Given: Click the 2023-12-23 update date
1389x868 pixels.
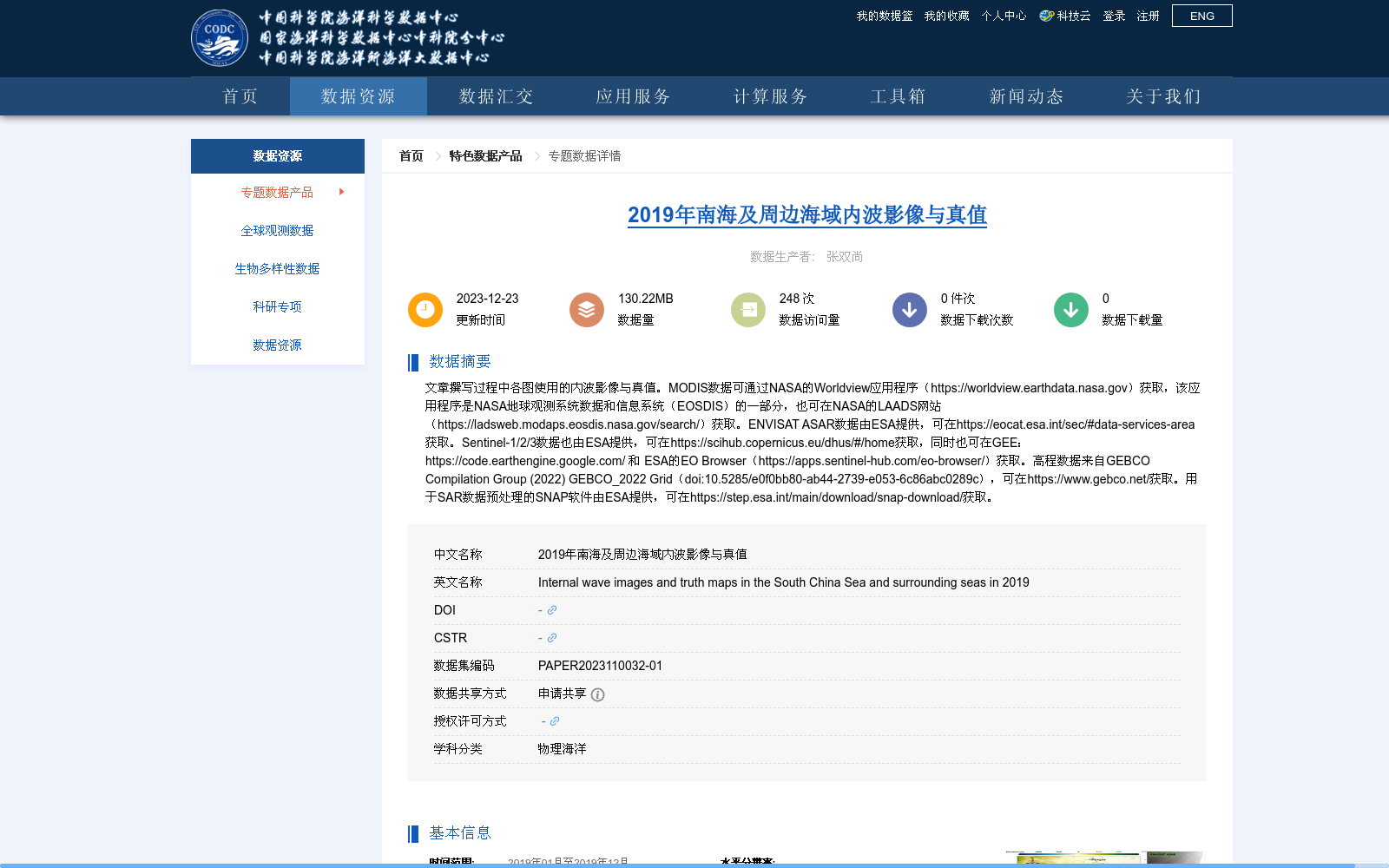Looking at the screenshot, I should pos(487,299).
